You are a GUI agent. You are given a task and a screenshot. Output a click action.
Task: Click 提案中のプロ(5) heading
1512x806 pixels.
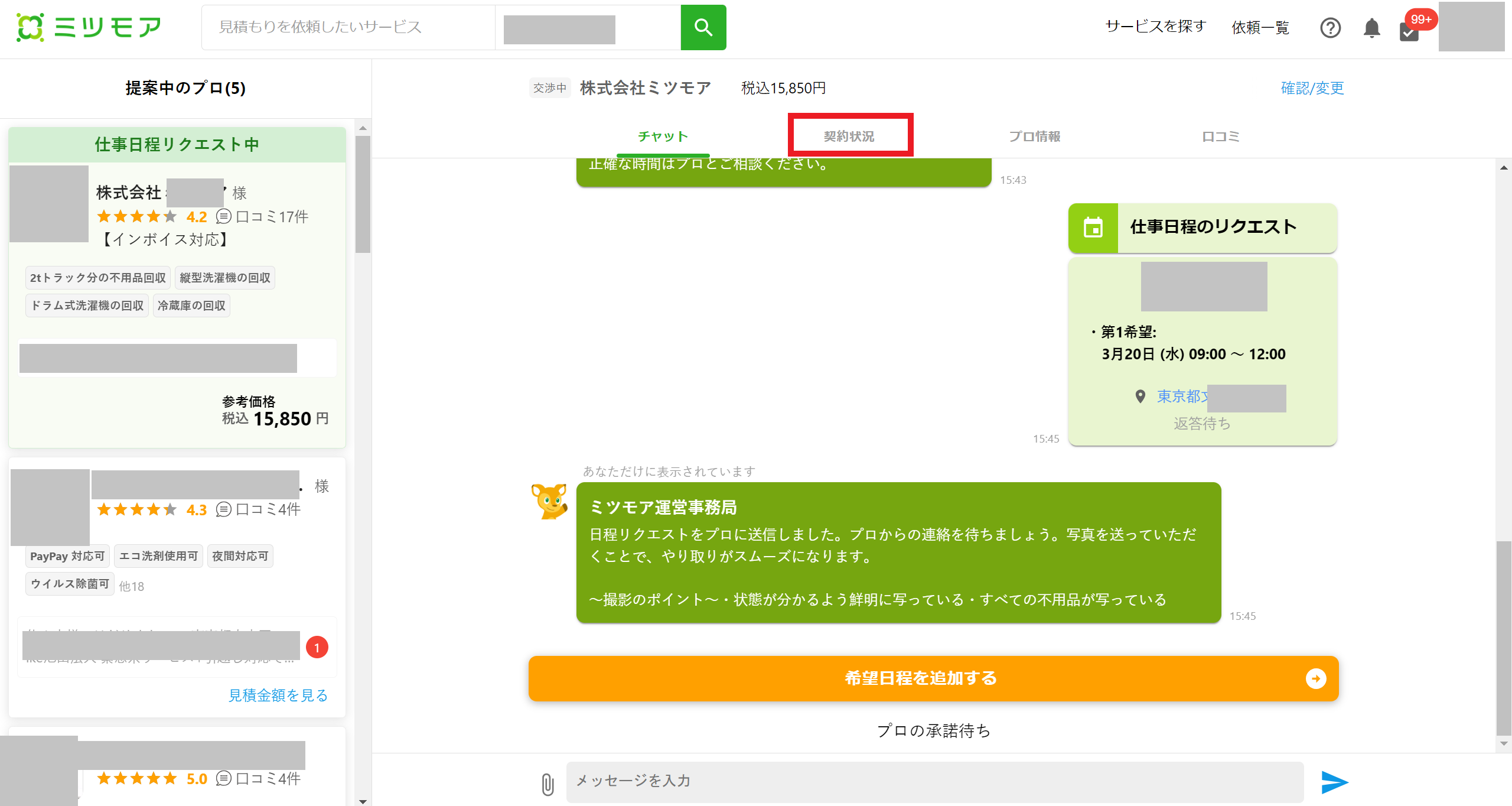[x=185, y=88]
